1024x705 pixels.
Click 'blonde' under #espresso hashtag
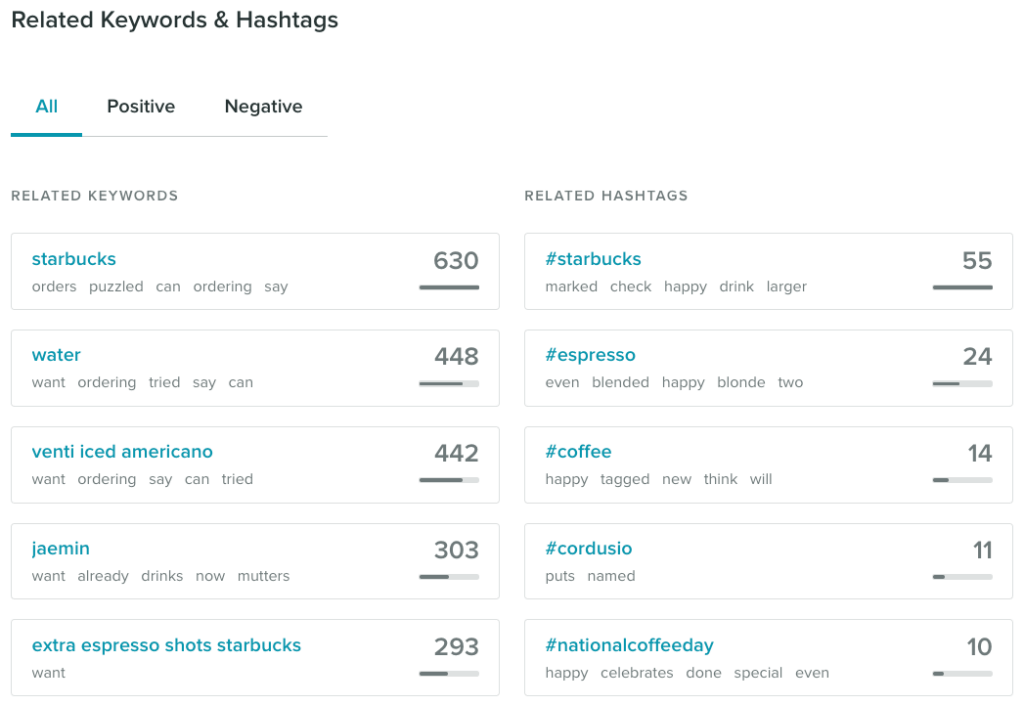pyautogui.click(x=741, y=383)
